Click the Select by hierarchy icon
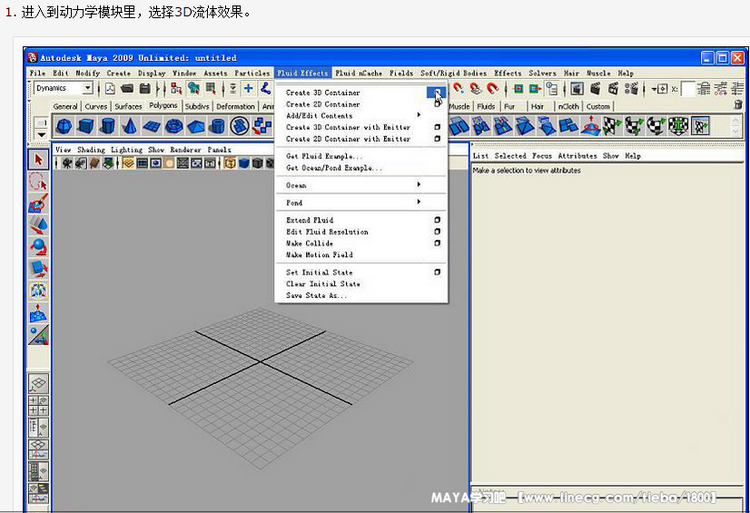The height and width of the screenshot is (513, 750). (x=176, y=88)
